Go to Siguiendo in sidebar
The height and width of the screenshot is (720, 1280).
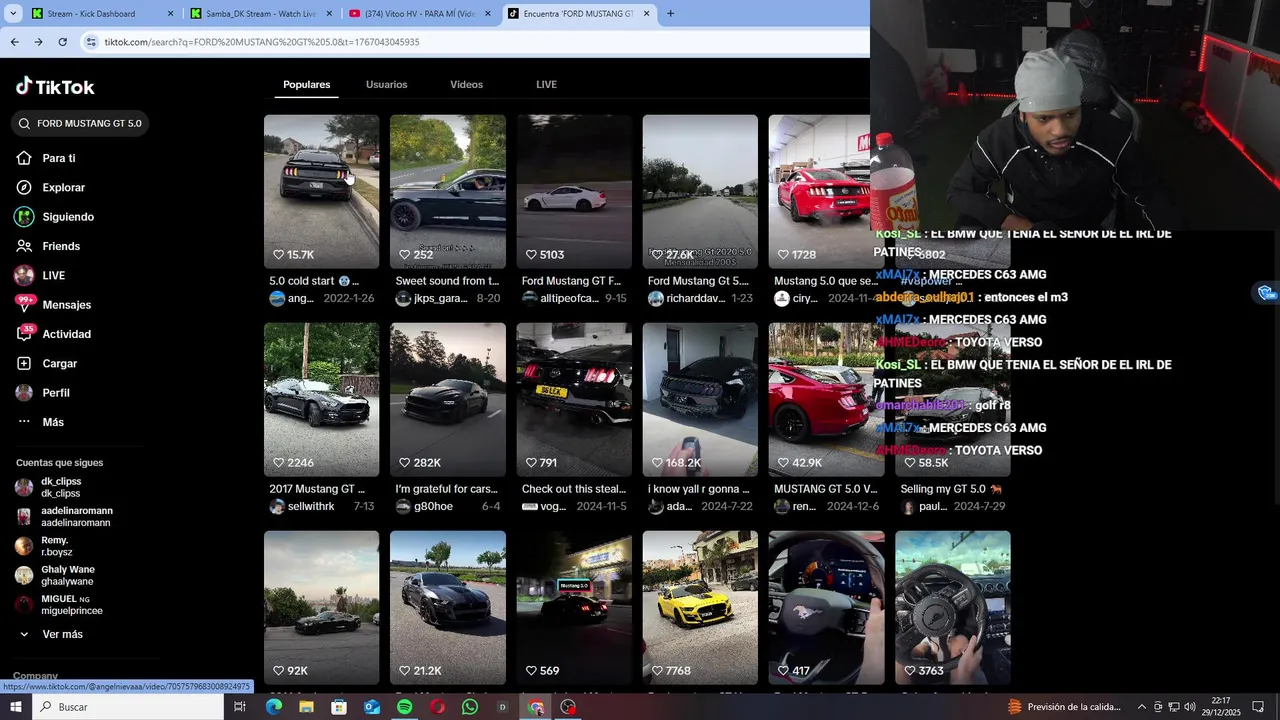coord(56,217)
